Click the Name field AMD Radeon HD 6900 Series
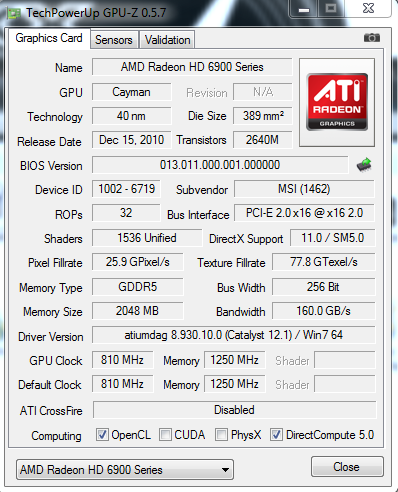Image resolution: width=398 pixels, height=492 pixels. [192, 67]
